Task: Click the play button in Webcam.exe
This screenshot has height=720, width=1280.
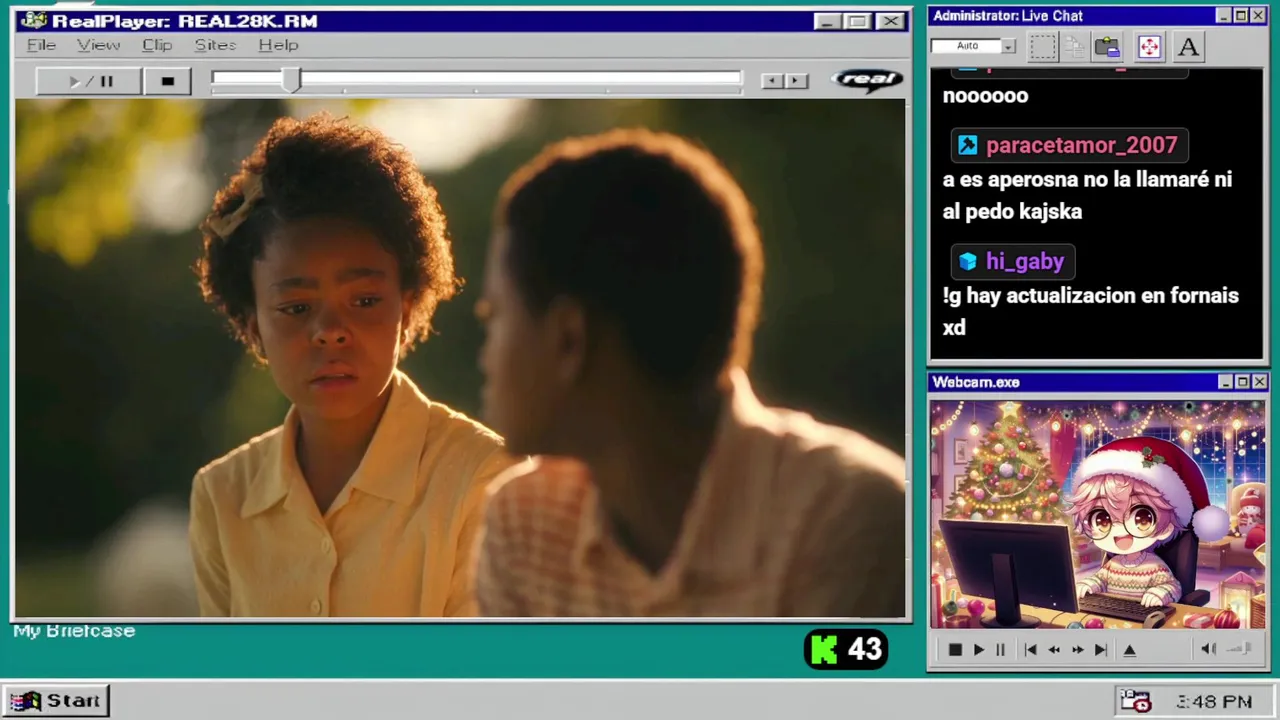Action: coord(978,650)
